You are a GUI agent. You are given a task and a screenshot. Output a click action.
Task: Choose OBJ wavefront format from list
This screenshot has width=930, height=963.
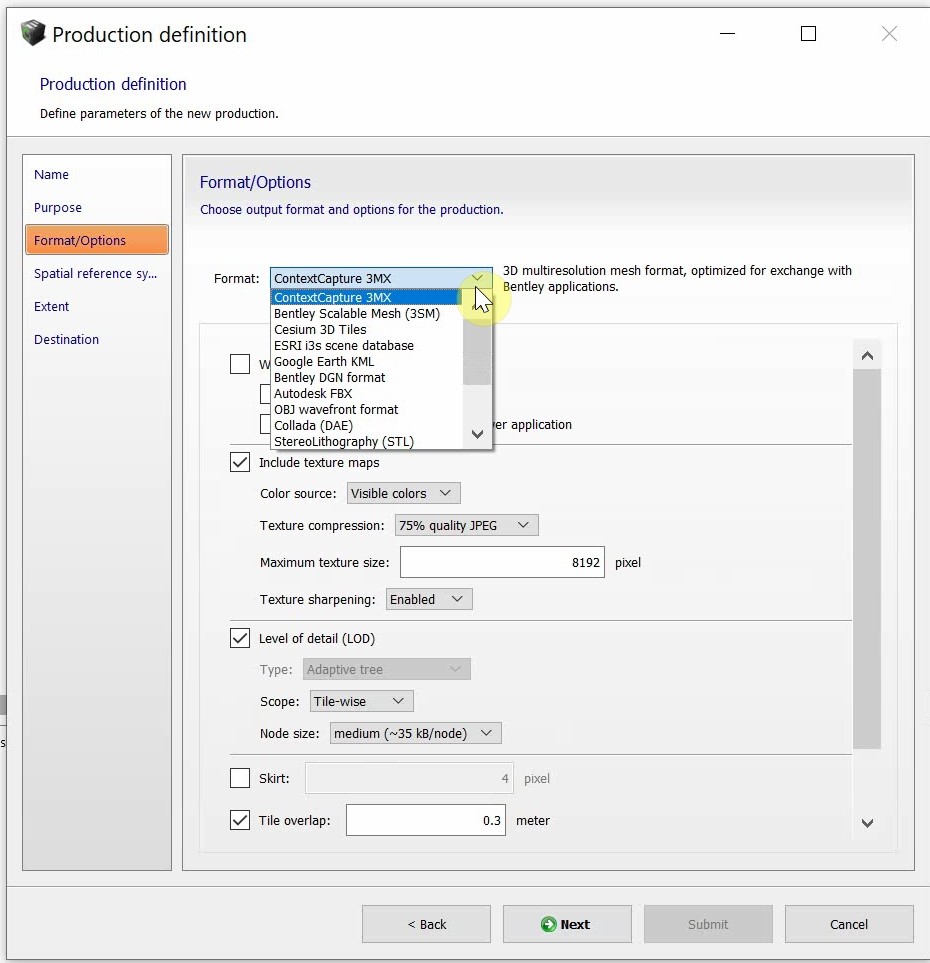(336, 409)
